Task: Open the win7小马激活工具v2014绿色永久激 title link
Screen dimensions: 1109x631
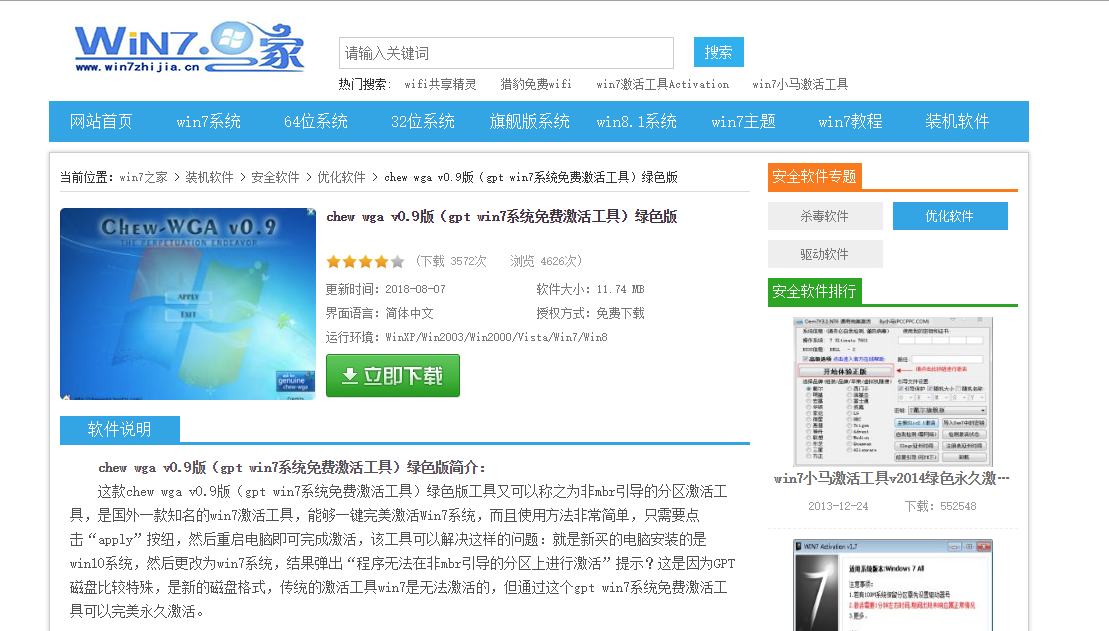Action: pyautogui.click(x=892, y=479)
